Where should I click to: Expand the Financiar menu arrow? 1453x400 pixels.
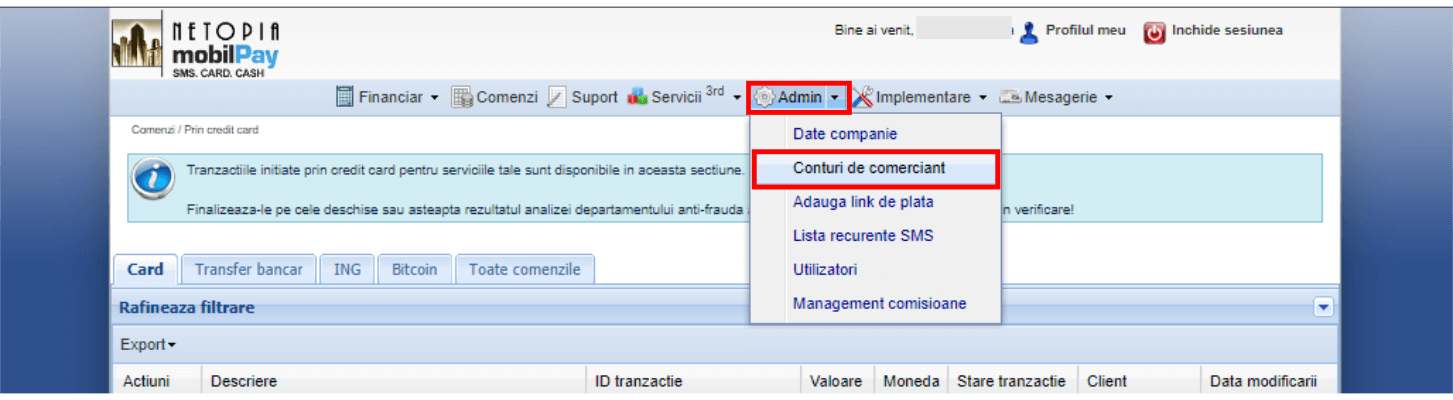coord(434,98)
